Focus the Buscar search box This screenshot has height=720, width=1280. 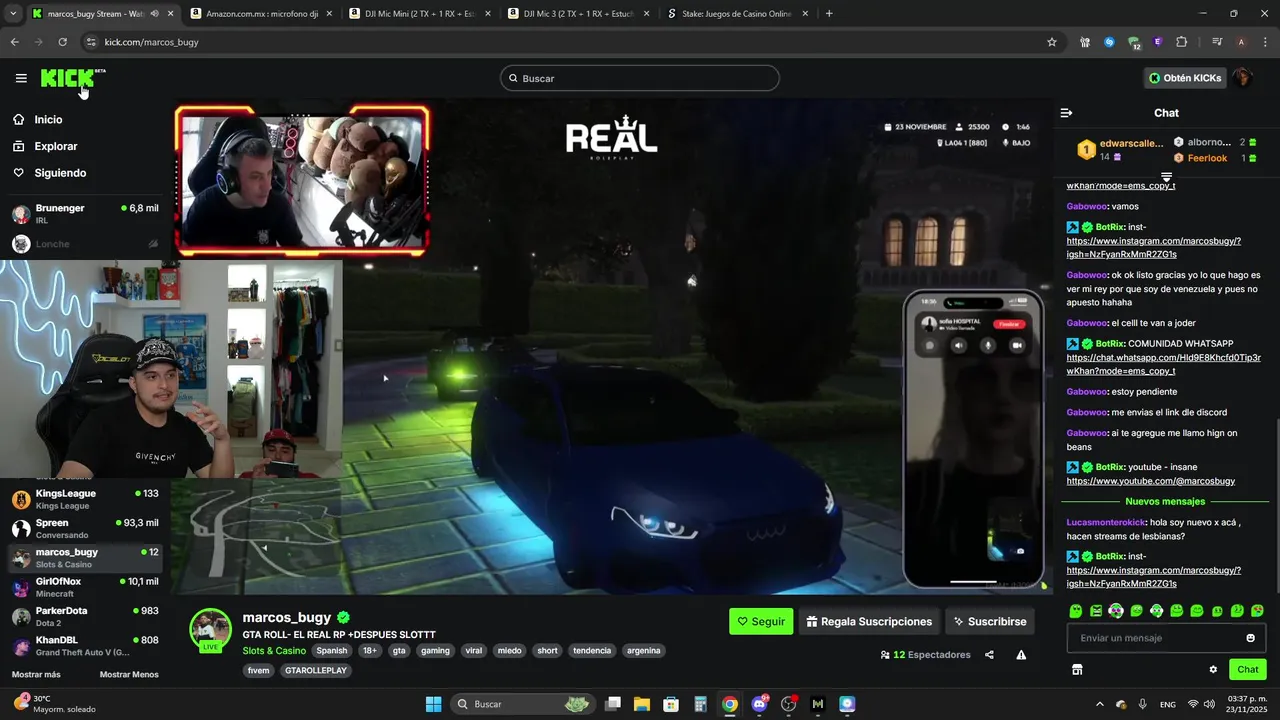click(640, 78)
